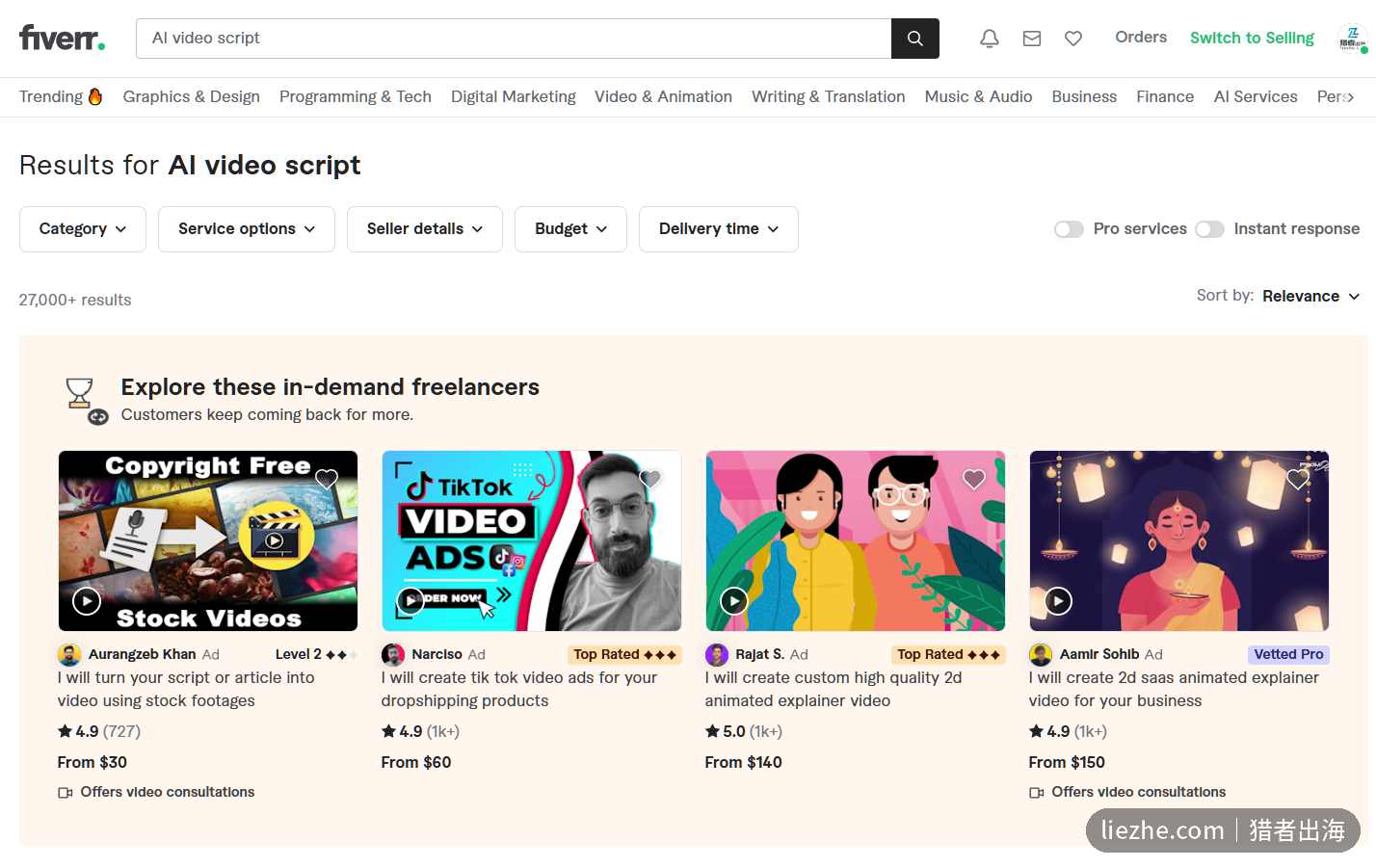The height and width of the screenshot is (868, 1376).
Task: Toggle Pro services switch
Action: (x=1069, y=229)
